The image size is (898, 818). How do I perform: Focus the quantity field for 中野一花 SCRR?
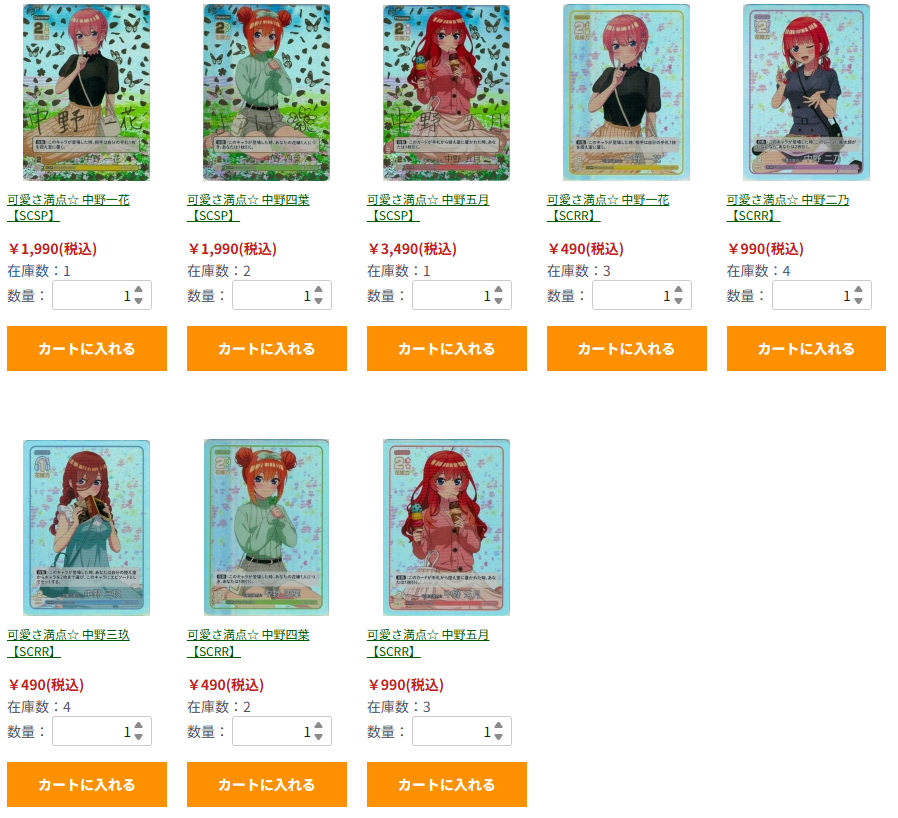[x=641, y=296]
